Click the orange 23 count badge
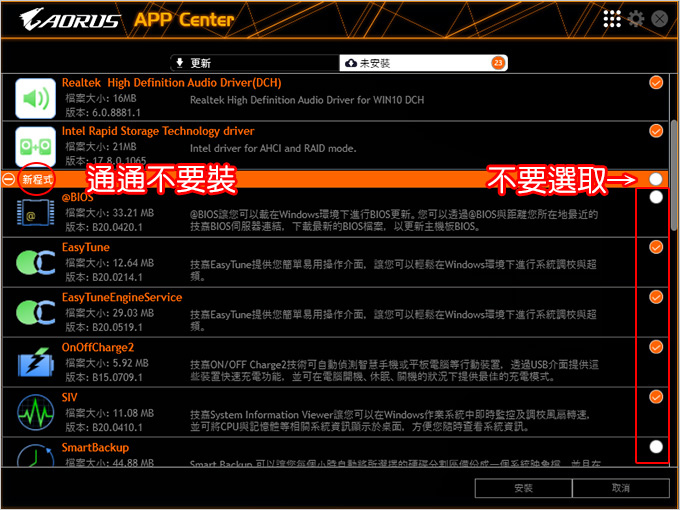Screen dimensions: 680x510 coord(498,63)
